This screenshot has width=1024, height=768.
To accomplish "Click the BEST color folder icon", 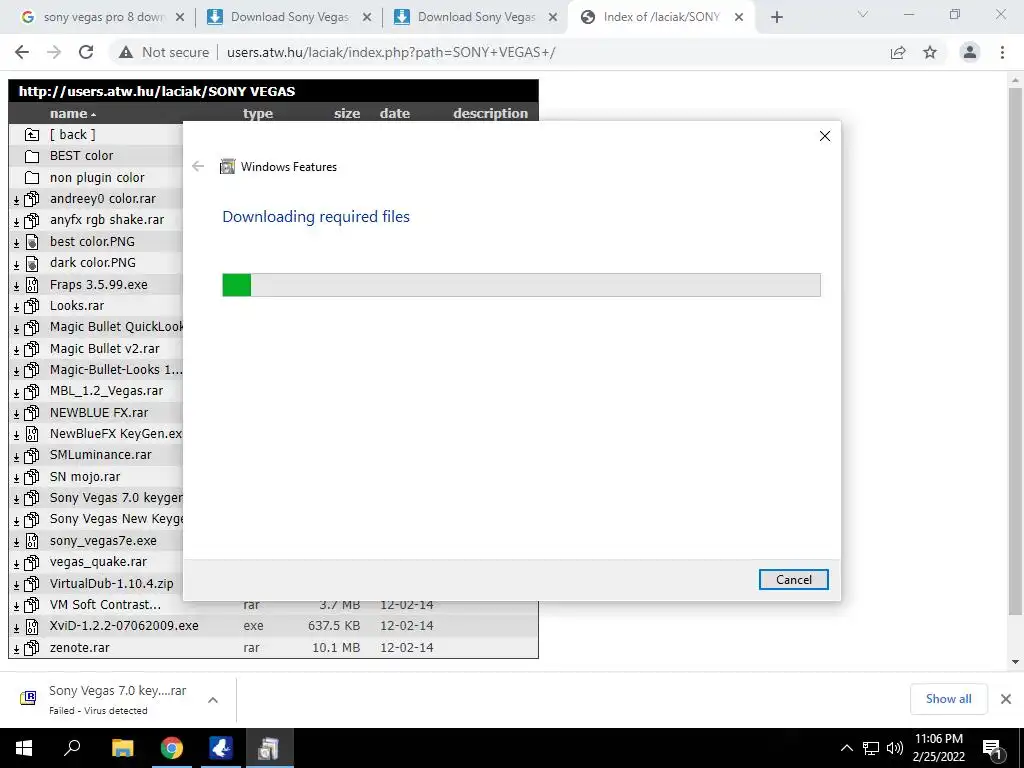I will coord(31,156).
